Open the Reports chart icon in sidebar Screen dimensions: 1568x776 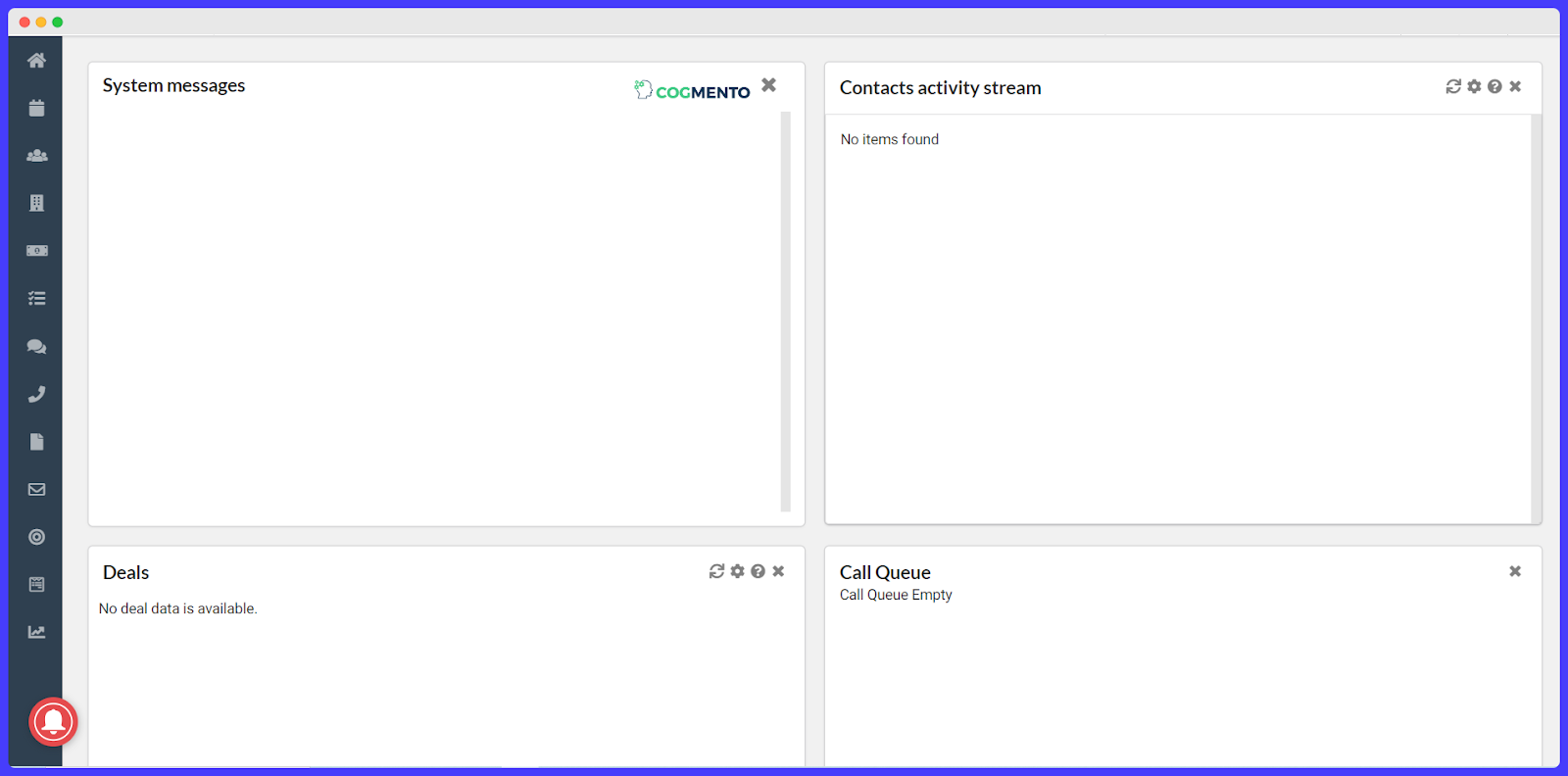(36, 632)
